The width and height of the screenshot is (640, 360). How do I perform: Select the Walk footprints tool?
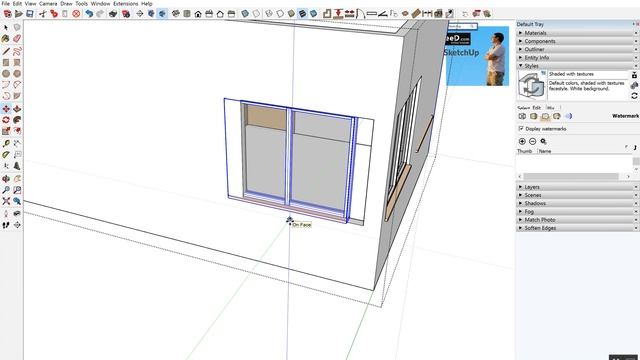point(6,225)
